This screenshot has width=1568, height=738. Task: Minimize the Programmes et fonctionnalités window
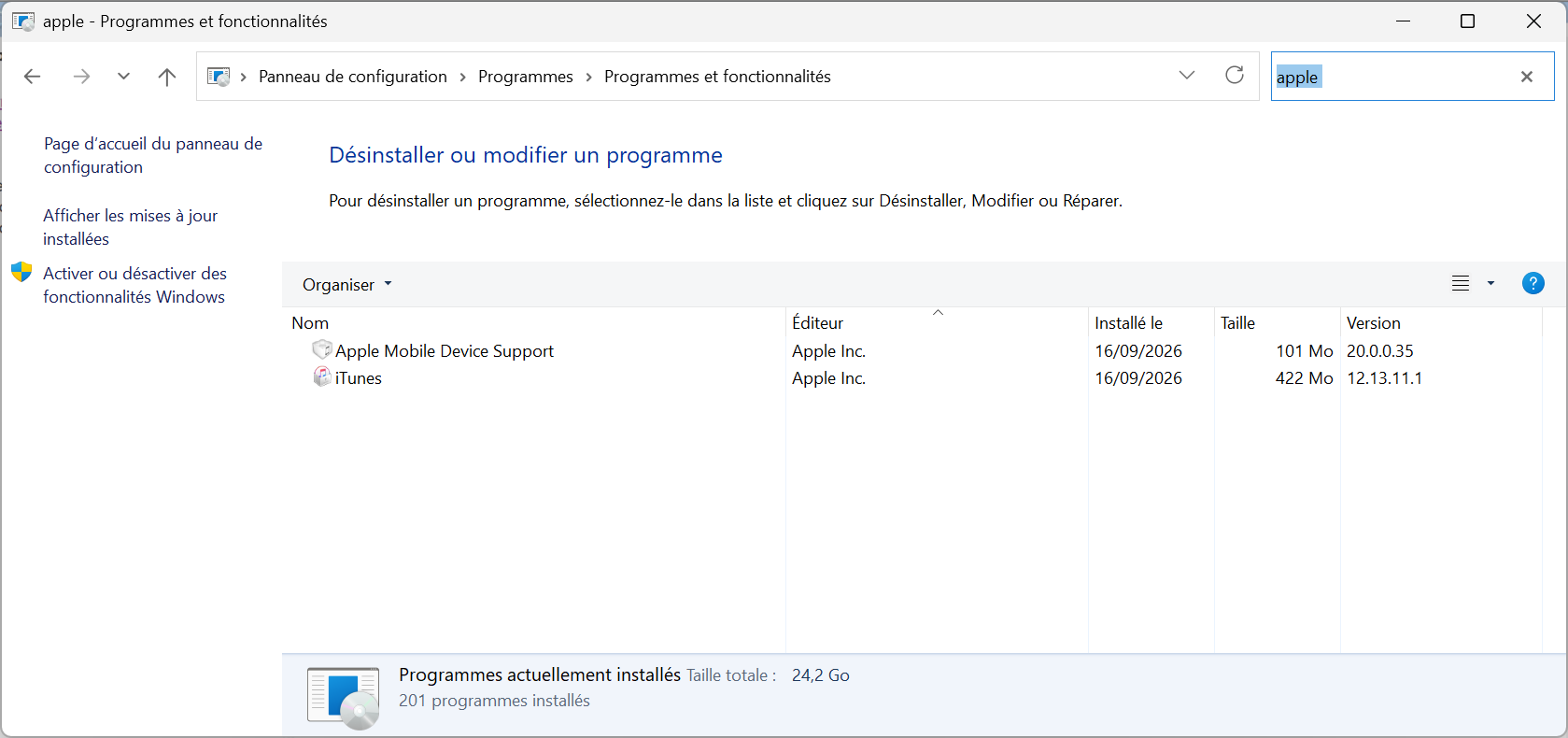[x=1403, y=21]
